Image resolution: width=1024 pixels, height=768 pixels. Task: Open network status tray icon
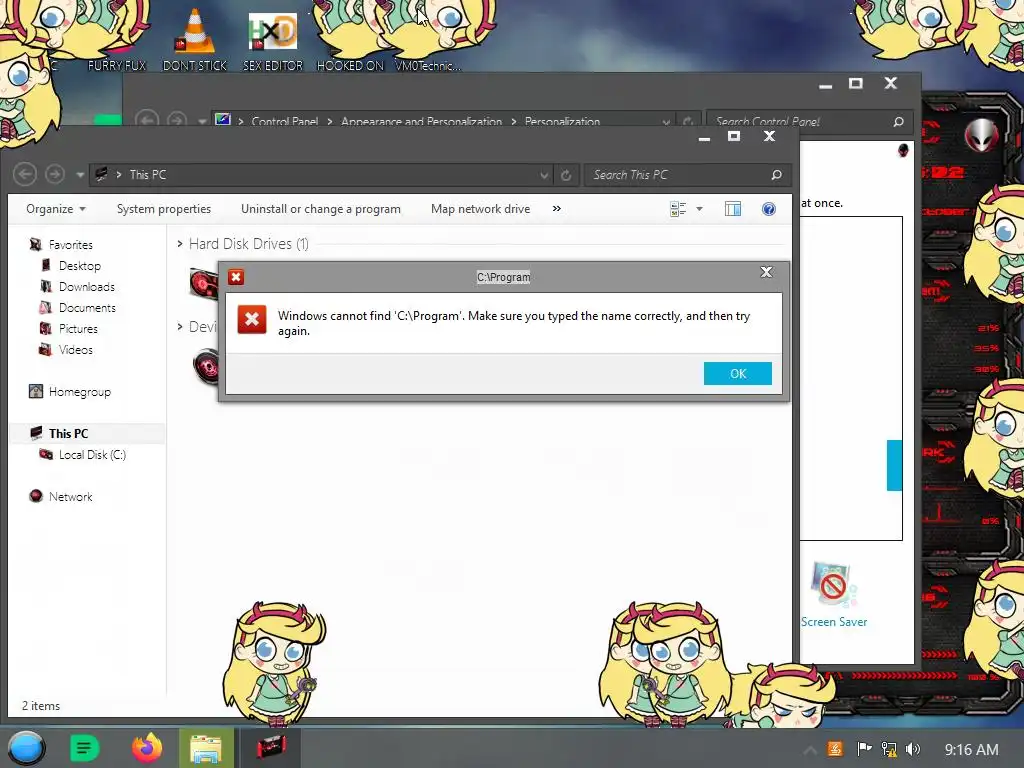pyautogui.click(x=889, y=749)
